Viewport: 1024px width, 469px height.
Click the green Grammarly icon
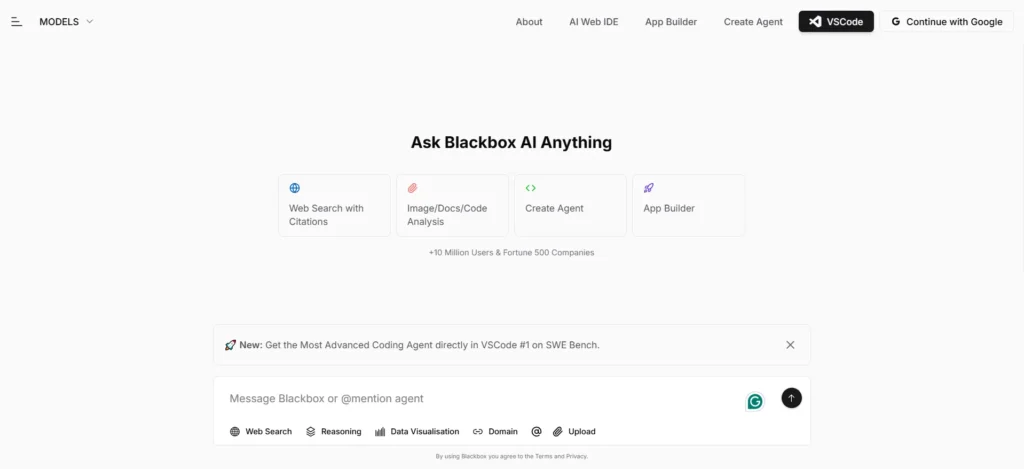click(755, 401)
